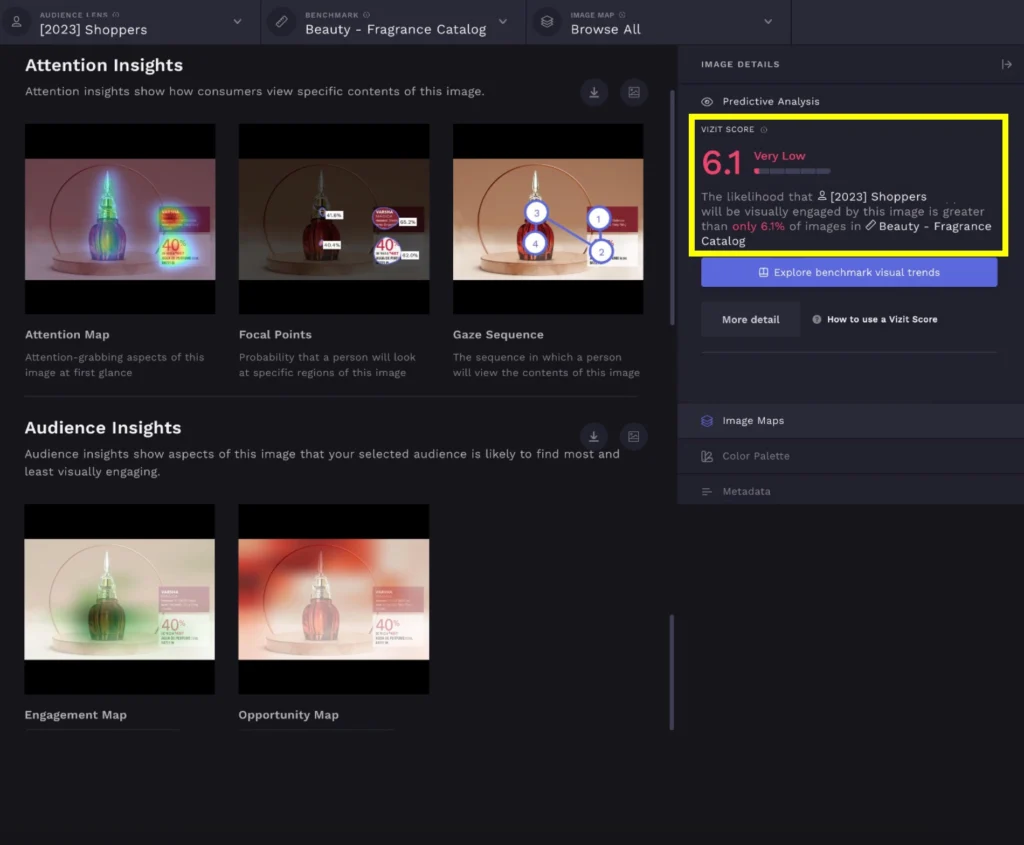
Task: Click the Audience Lens person icon
Action: click(16, 22)
